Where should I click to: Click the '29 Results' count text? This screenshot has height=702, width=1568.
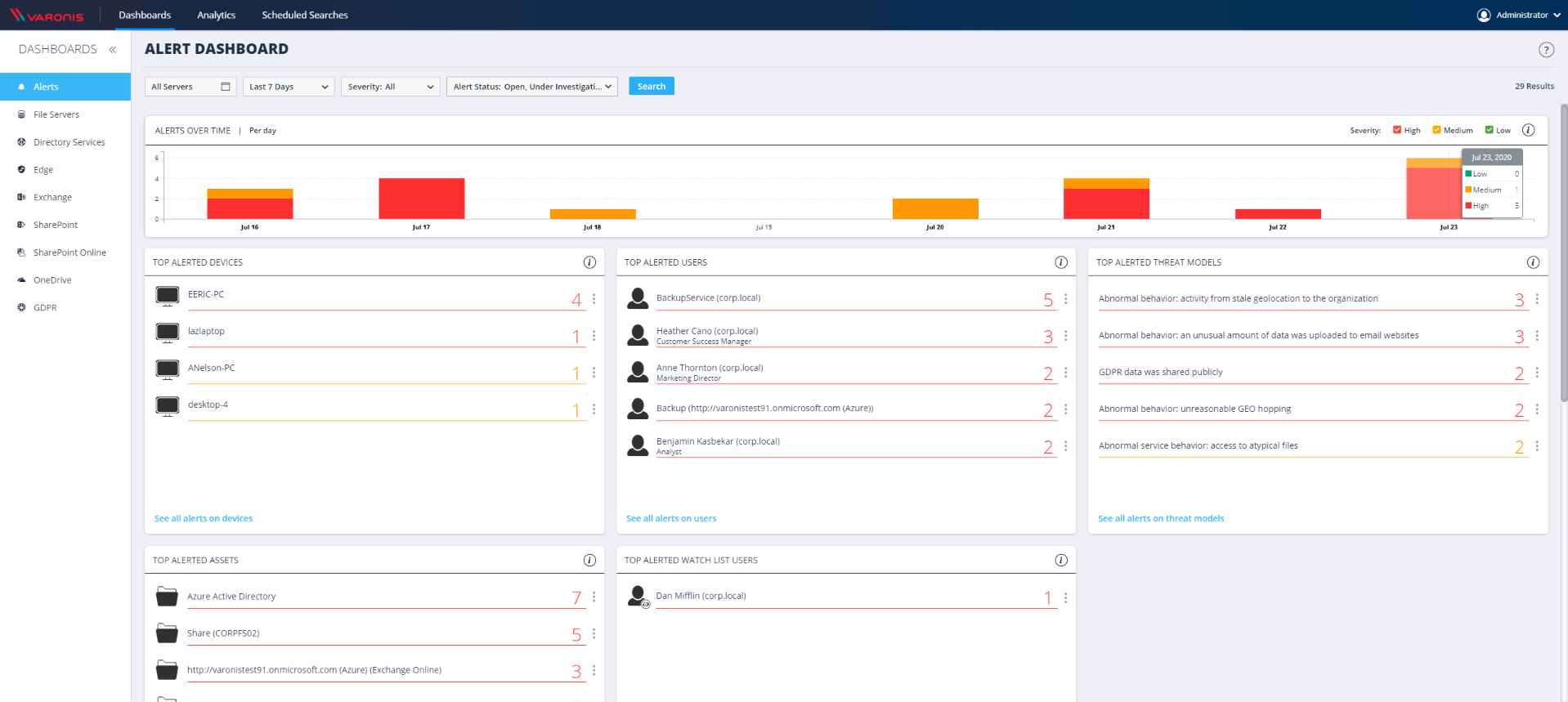coord(1534,86)
